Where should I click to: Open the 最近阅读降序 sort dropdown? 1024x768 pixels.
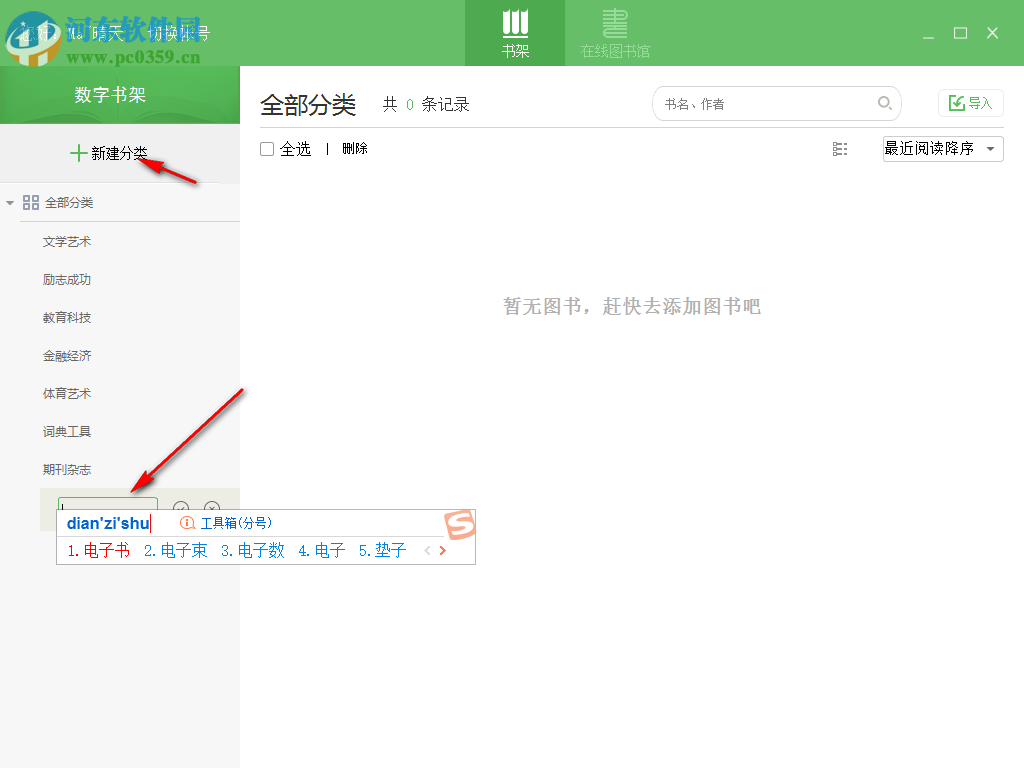point(941,148)
